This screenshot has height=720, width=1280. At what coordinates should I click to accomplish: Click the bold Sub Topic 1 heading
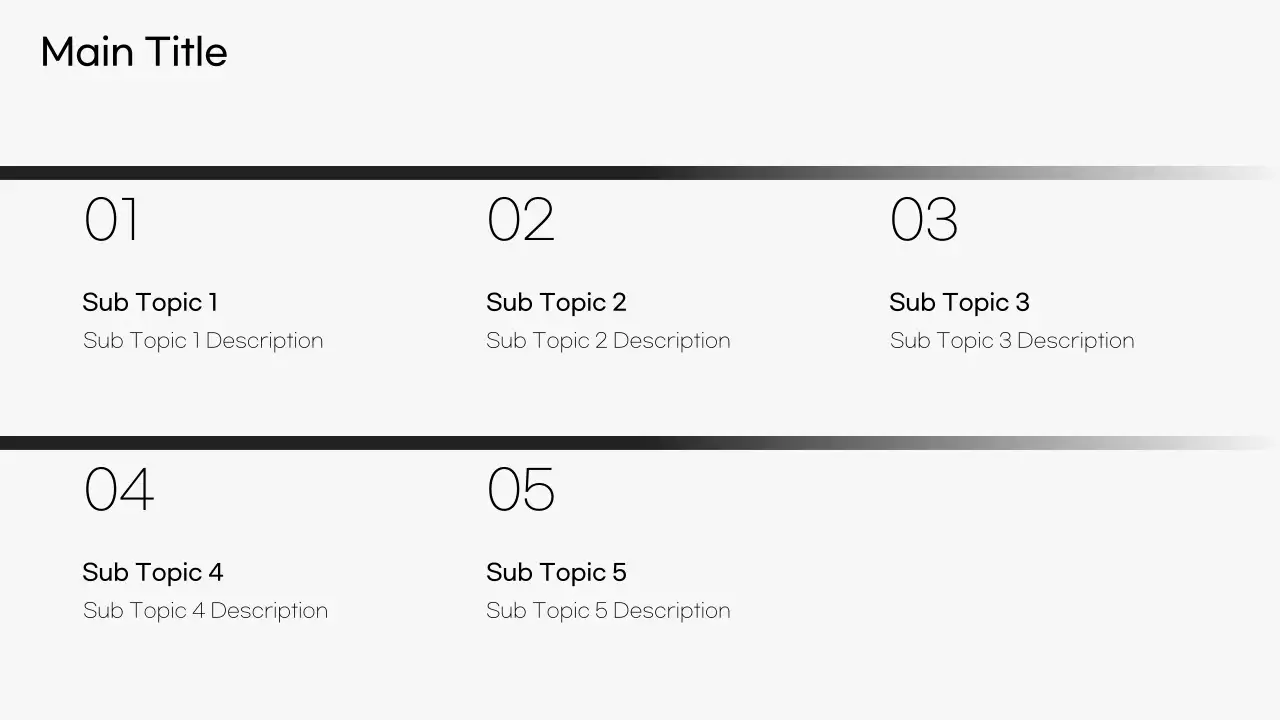coord(150,302)
